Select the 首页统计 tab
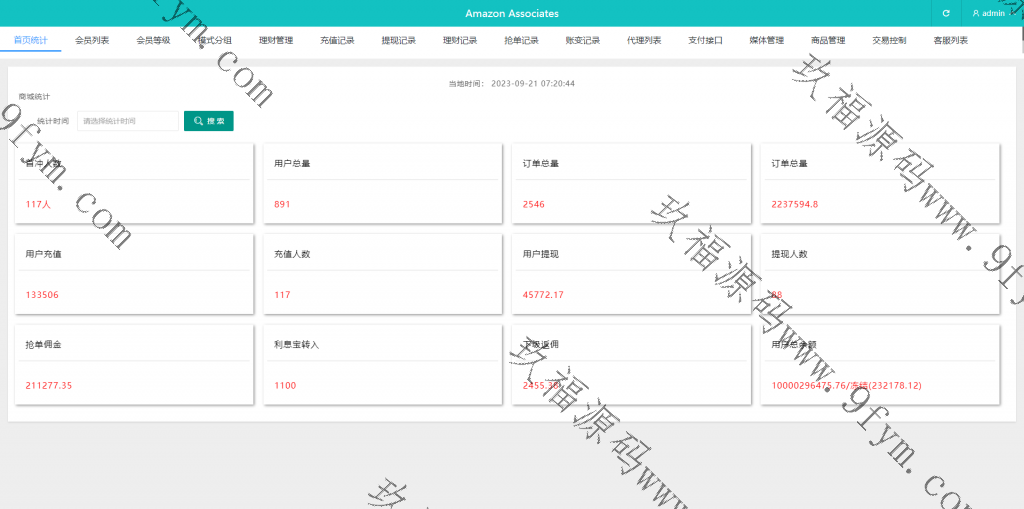 click(30, 40)
